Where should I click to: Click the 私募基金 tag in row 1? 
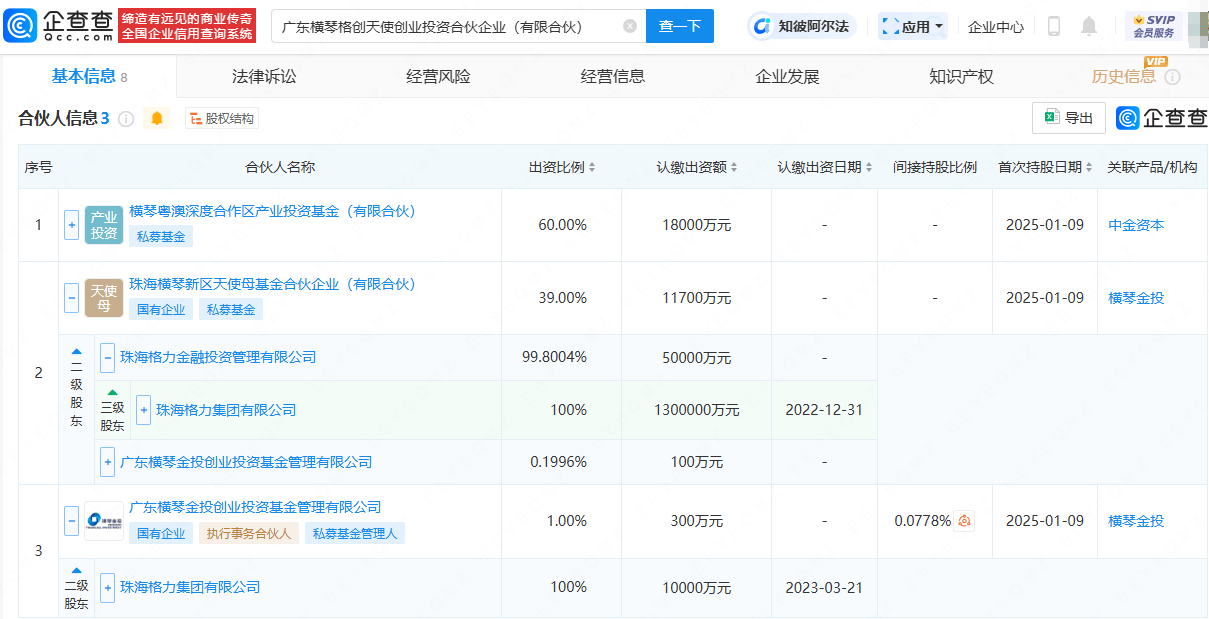[161, 237]
